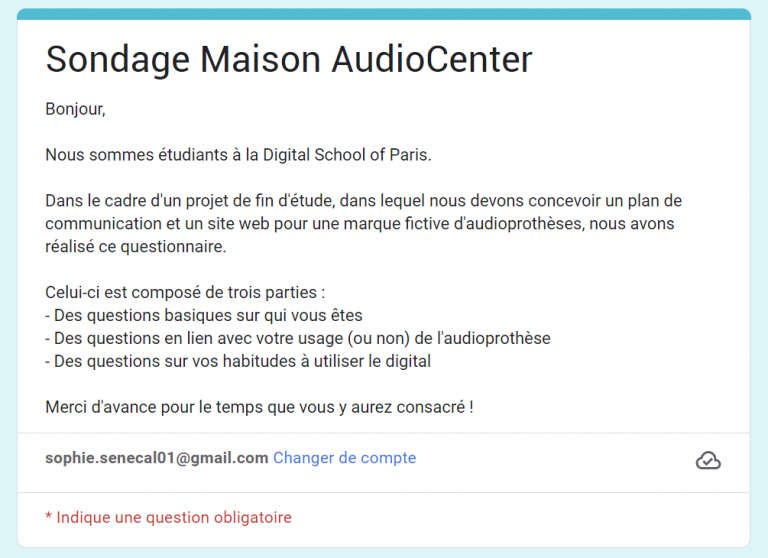Click "Celui-ci est composé de trois parties" line

[185, 293]
